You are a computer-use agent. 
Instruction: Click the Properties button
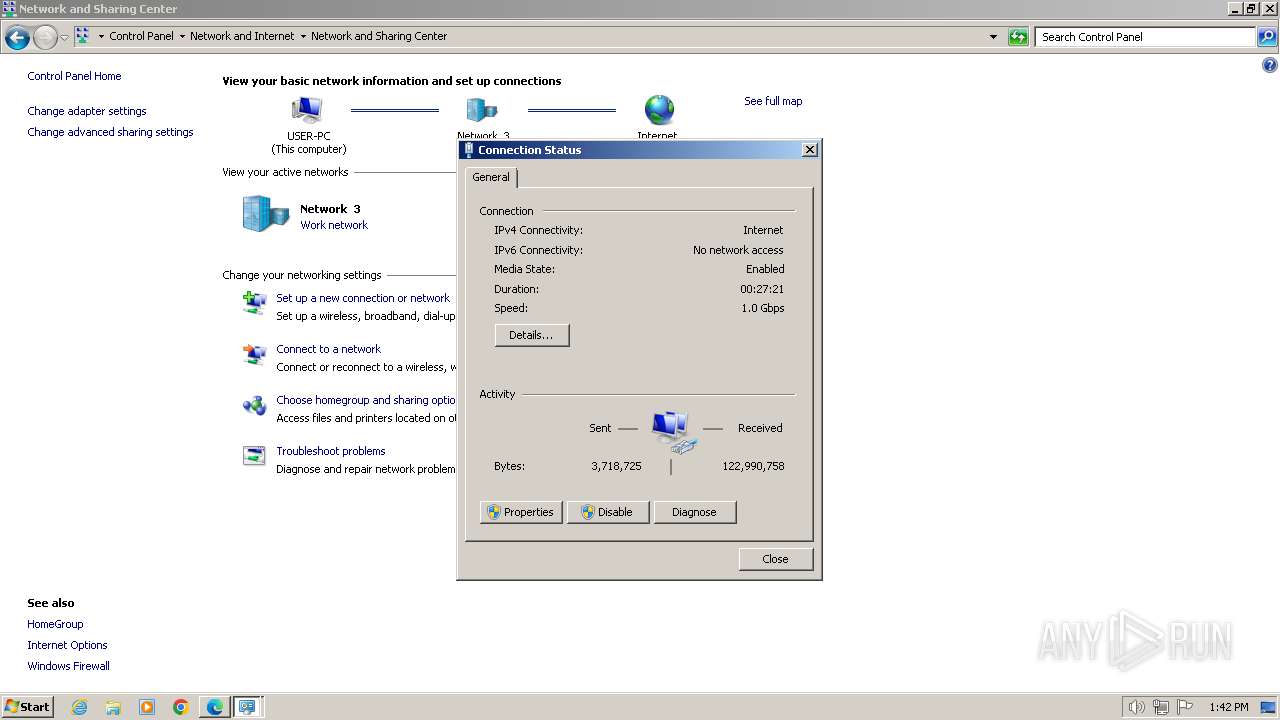point(521,512)
